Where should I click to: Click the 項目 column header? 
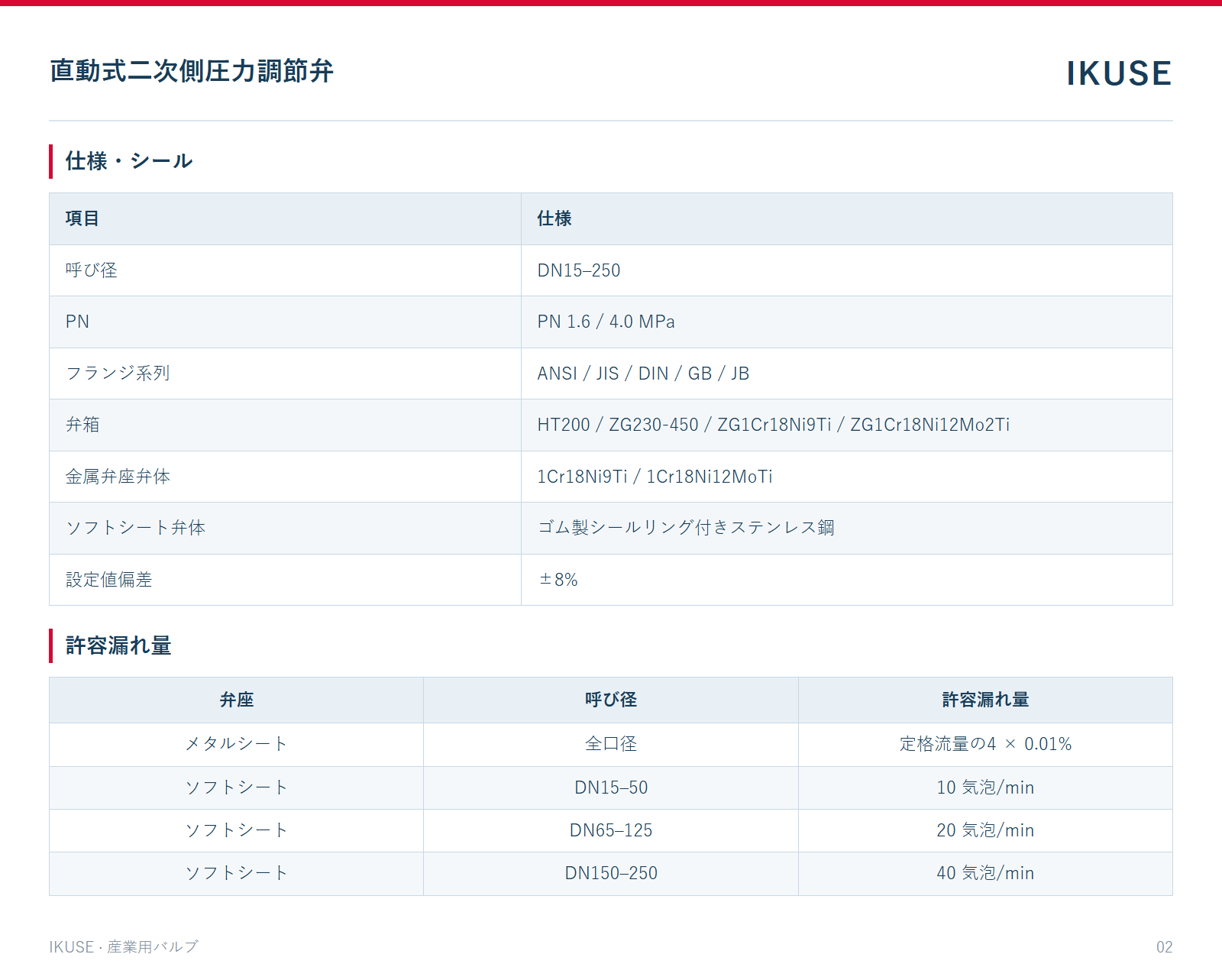(82, 218)
